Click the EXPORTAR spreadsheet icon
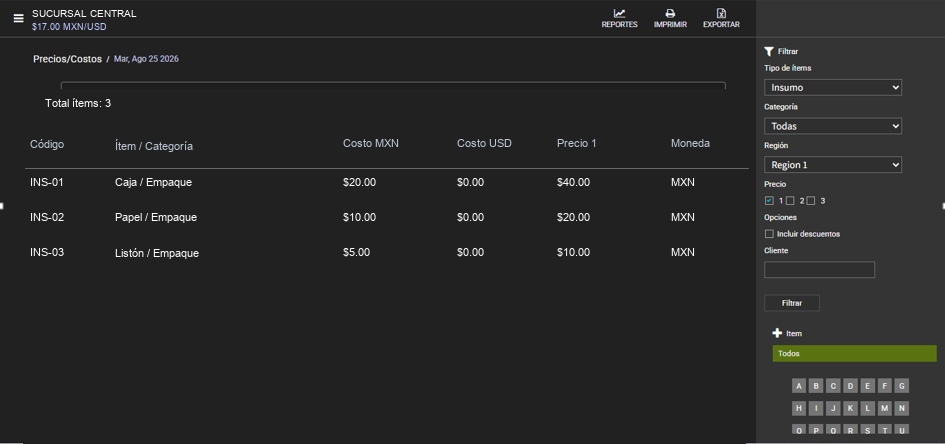 pyautogui.click(x=721, y=13)
